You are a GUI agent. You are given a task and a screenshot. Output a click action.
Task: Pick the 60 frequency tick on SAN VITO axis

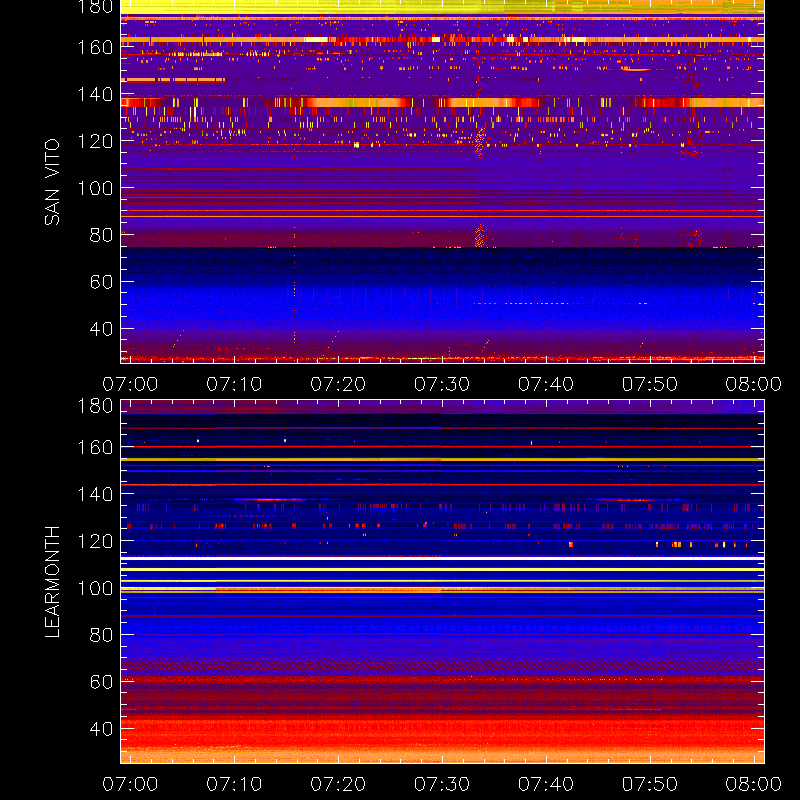point(101,282)
